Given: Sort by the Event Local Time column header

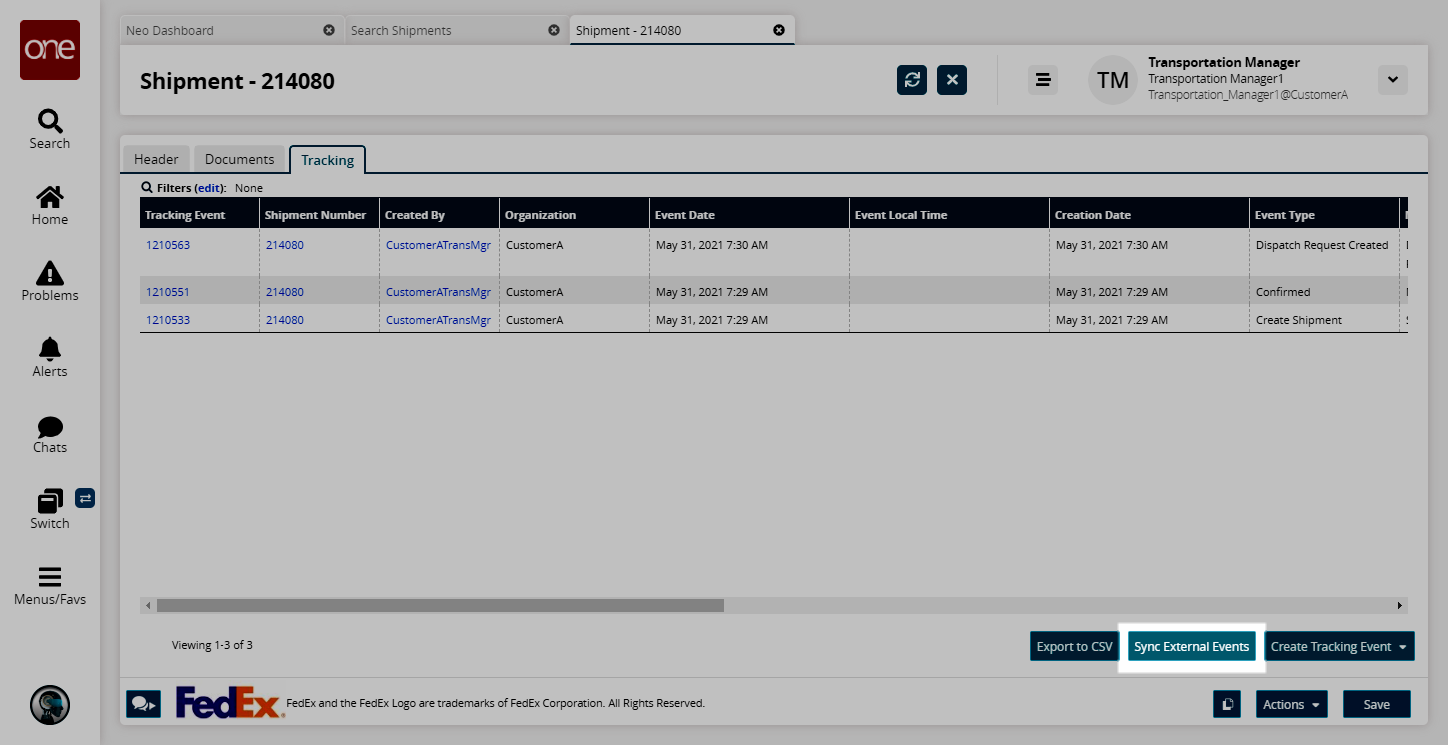Looking at the screenshot, I should 949,215.
